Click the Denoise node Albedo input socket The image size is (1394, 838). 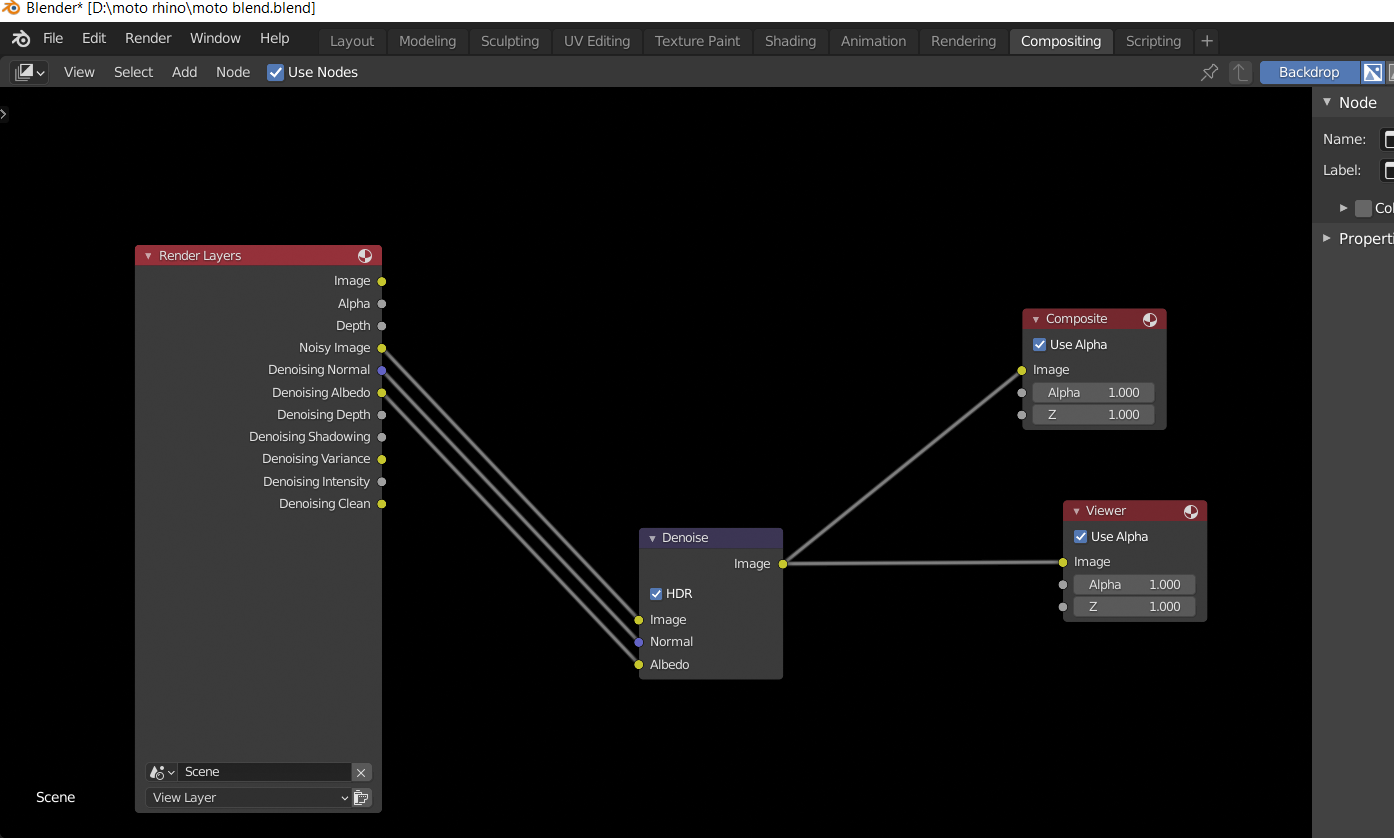(639, 665)
